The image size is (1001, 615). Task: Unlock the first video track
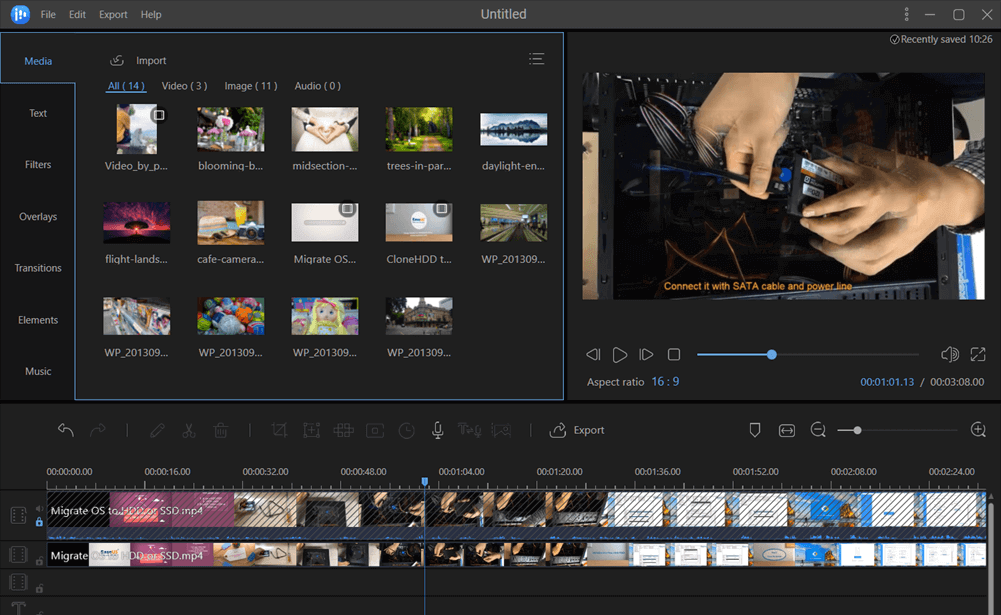click(x=39, y=521)
